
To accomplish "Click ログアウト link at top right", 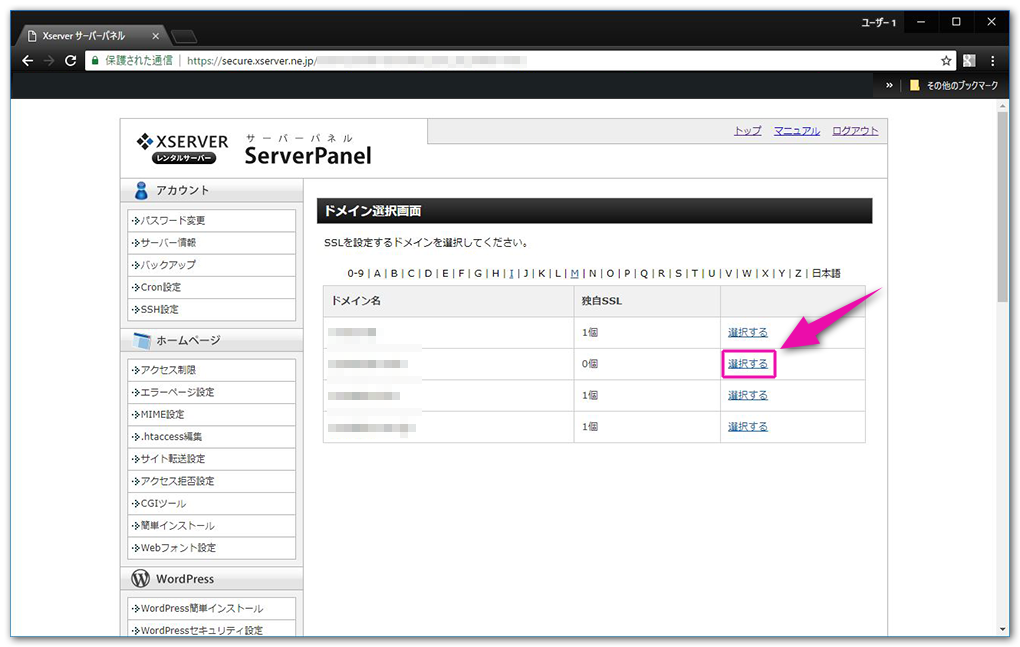I will 855,130.
